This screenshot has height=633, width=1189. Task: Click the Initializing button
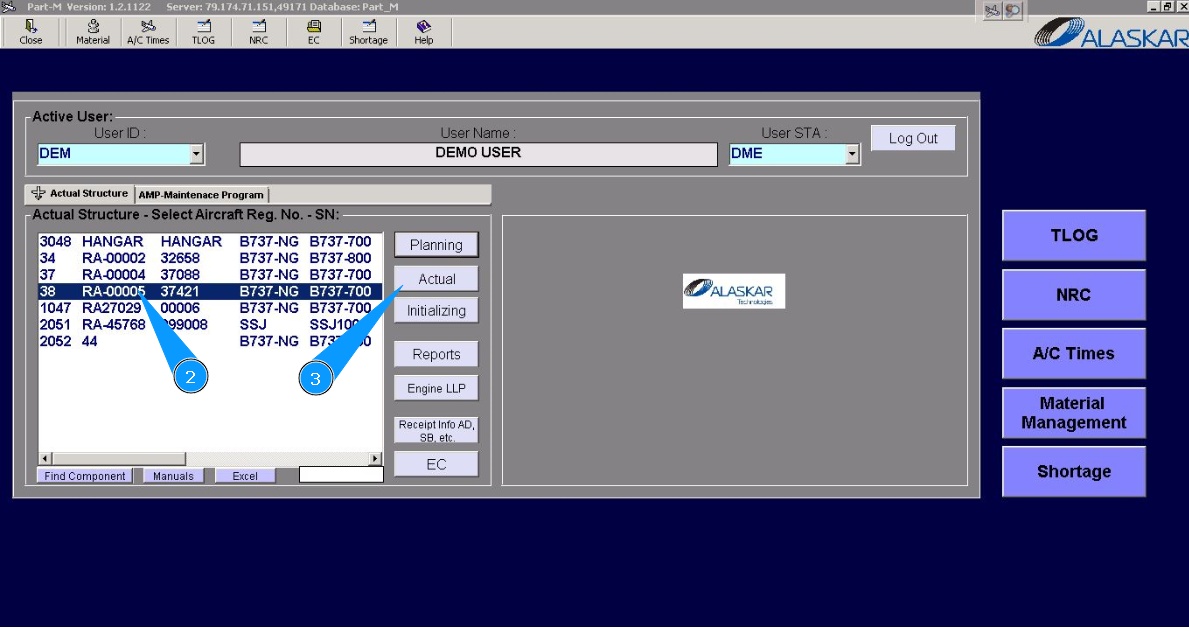click(x=436, y=311)
